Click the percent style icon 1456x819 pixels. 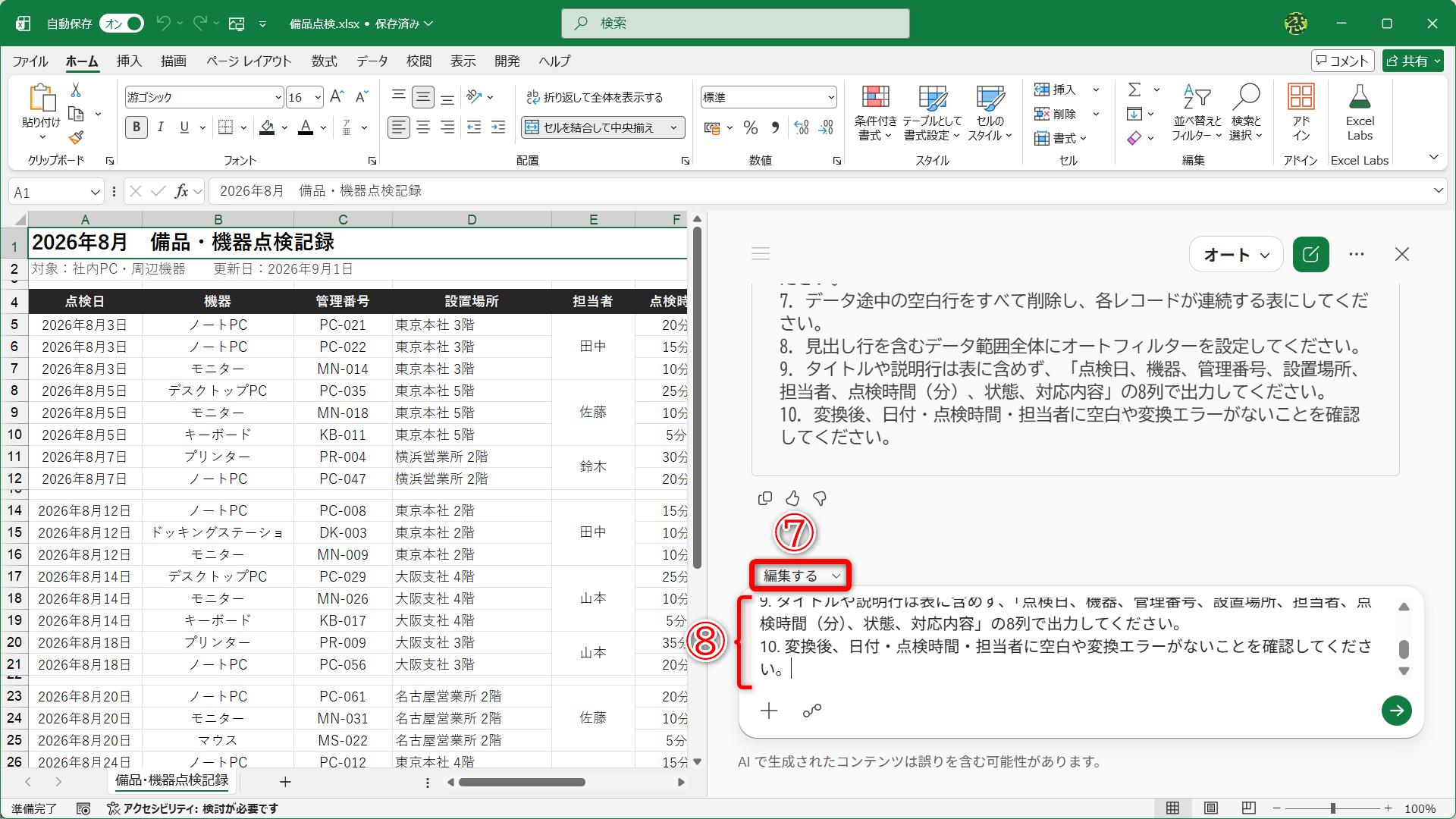click(x=751, y=127)
